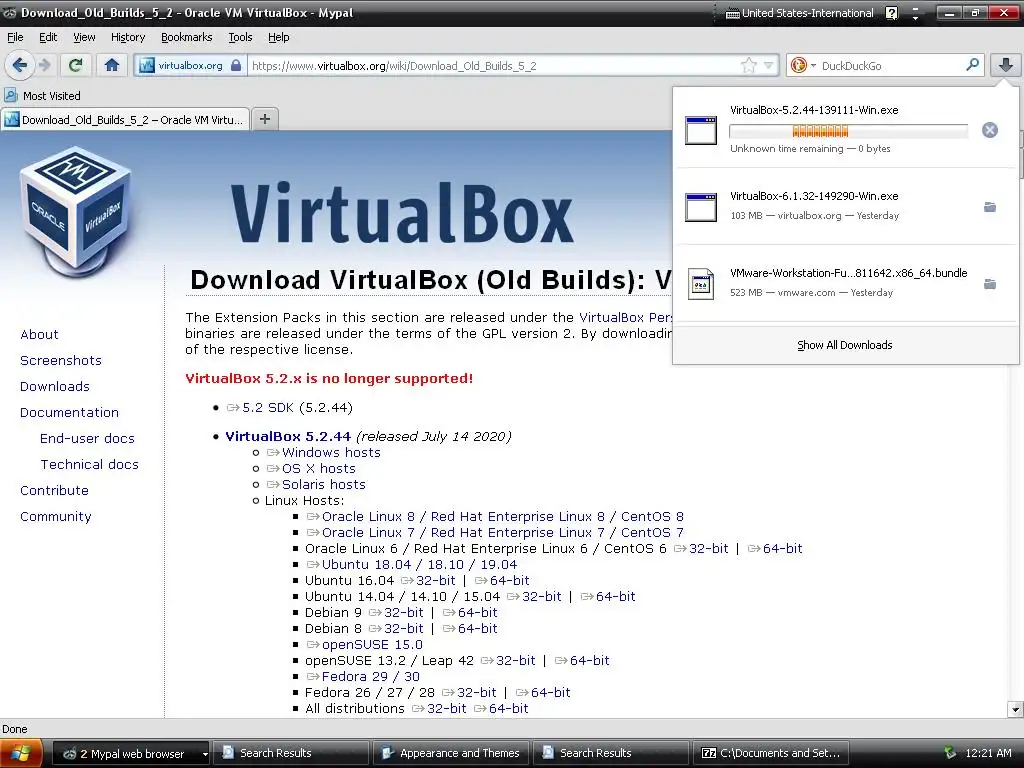
Task: Open the URL history dropdown arrow
Action: coord(769,65)
